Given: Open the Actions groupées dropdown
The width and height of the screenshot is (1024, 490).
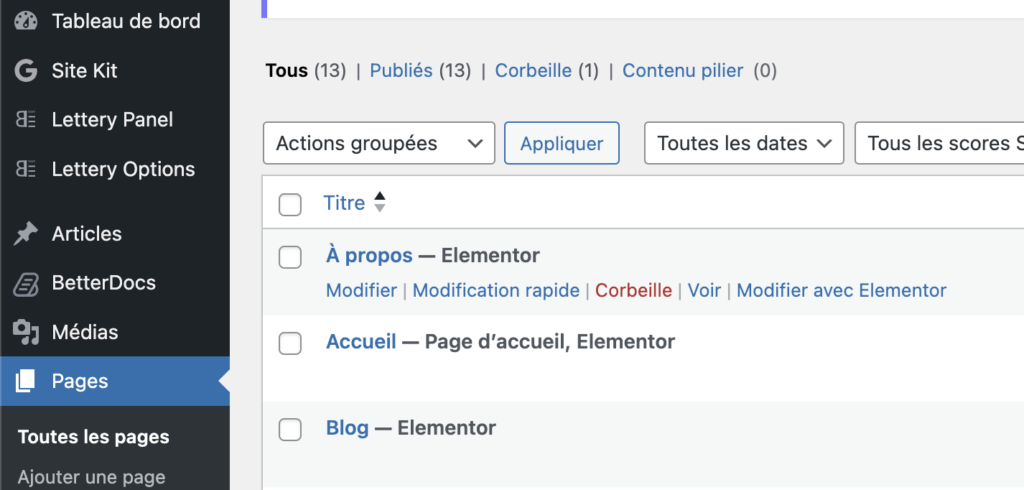Looking at the screenshot, I should (x=378, y=143).
